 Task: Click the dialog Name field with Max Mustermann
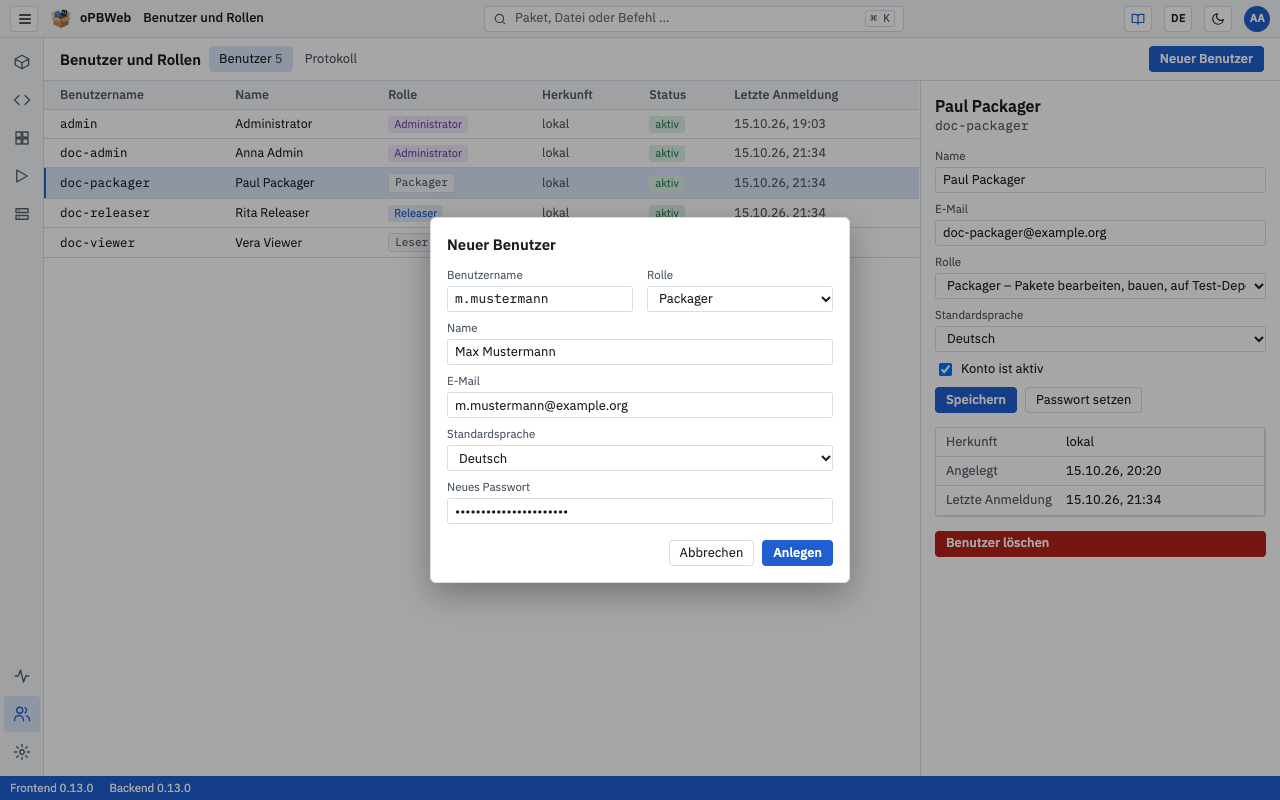(x=640, y=352)
